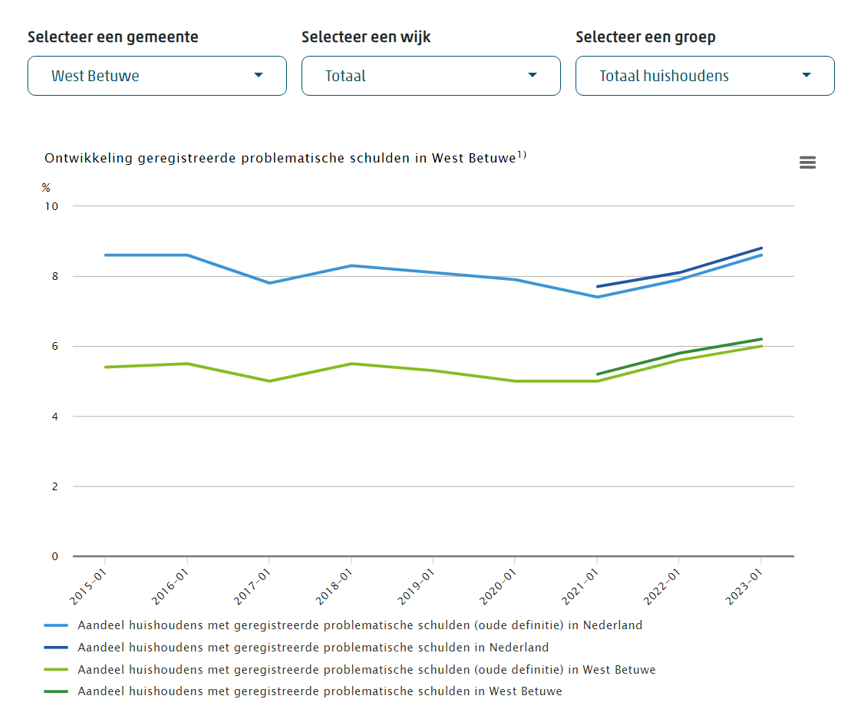The width and height of the screenshot is (849, 709).
Task: Open the gemeente dropdown showing West Betuwe
Action: click(x=156, y=76)
